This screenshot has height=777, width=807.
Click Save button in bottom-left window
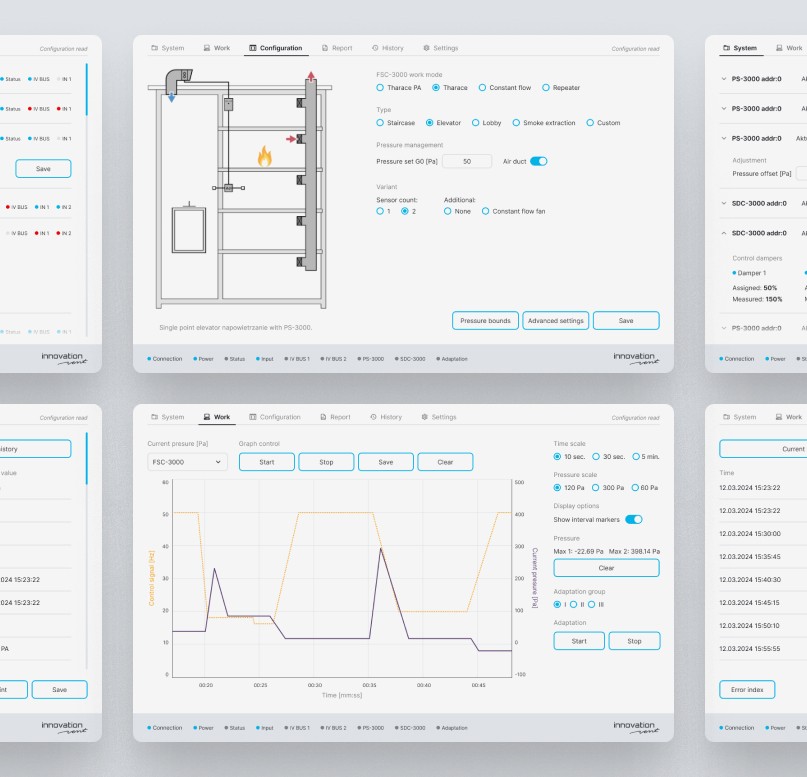[59, 689]
